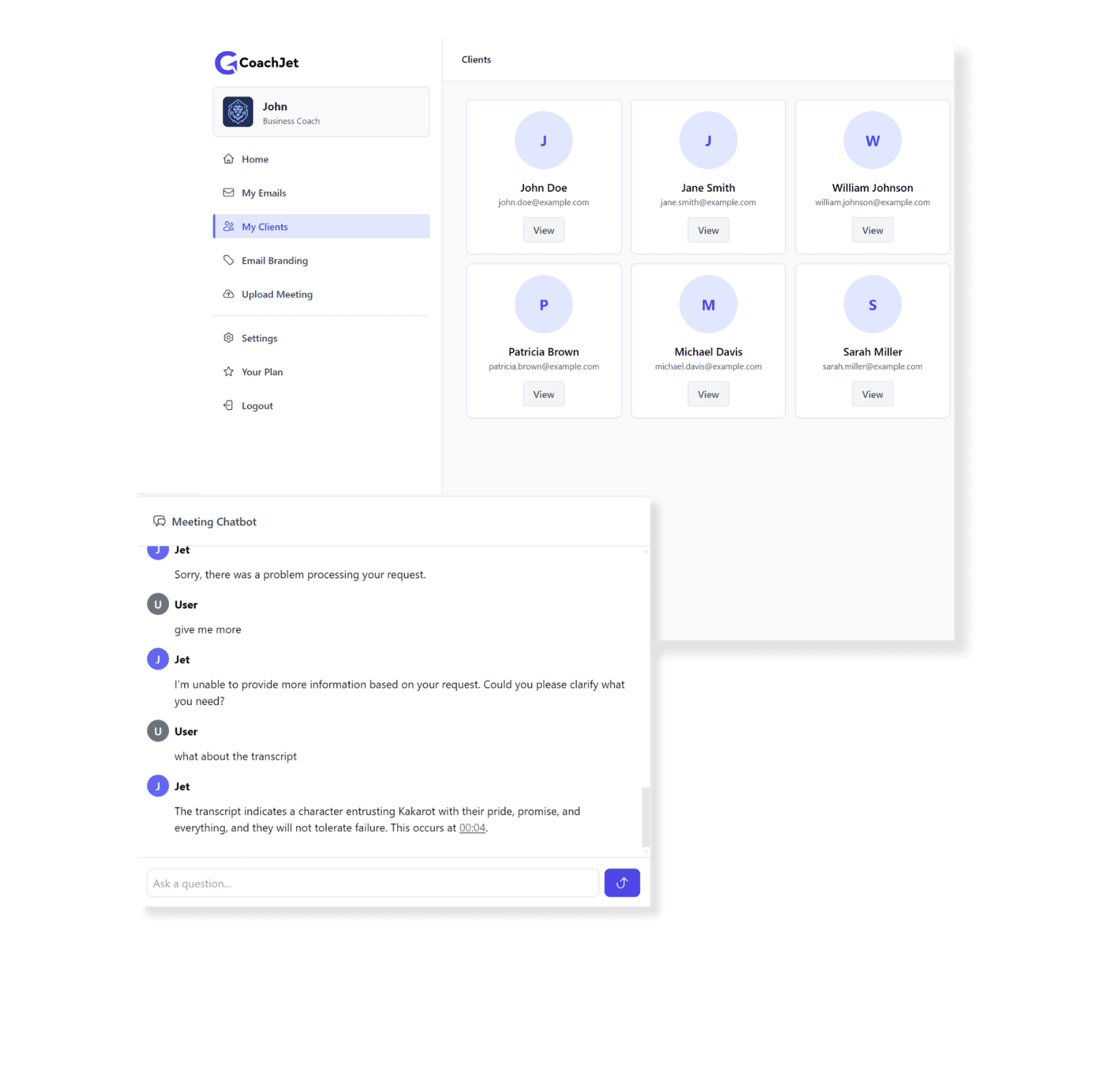Click Jane Smith's J avatar circle

point(708,140)
